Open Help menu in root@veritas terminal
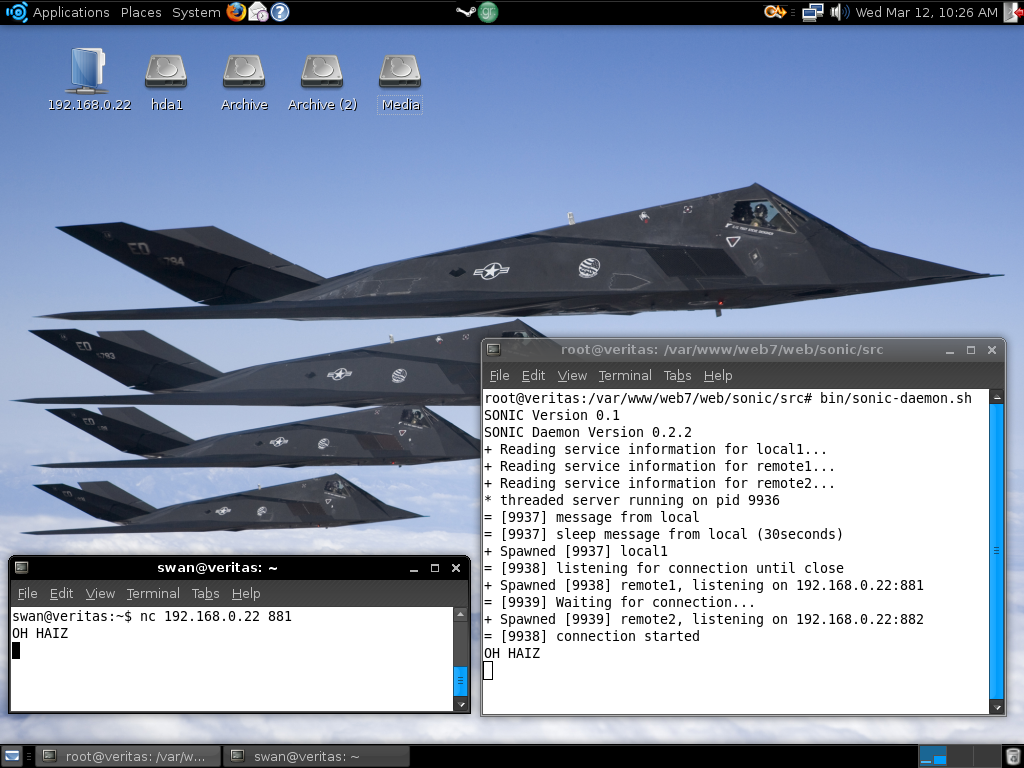This screenshot has width=1024, height=768. pos(718,376)
